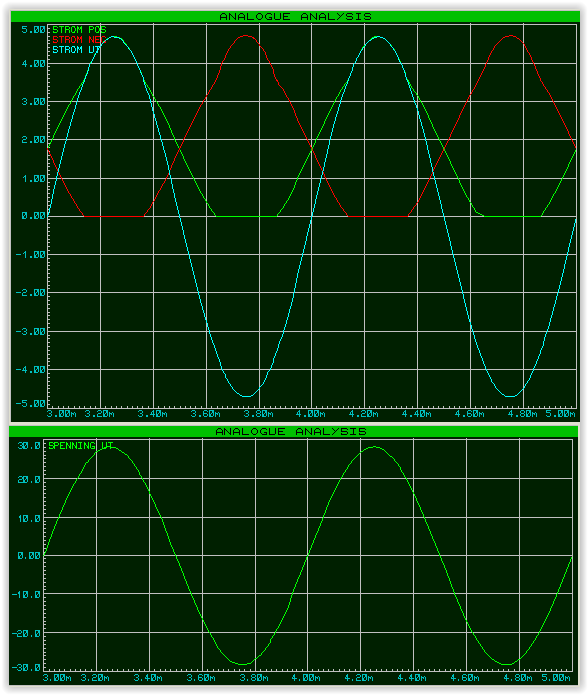This screenshot has height=695, width=588.
Task: Click the ANALOGUE ANALYSIS title bar of the SPENNING graph
Action: [x=293, y=432]
